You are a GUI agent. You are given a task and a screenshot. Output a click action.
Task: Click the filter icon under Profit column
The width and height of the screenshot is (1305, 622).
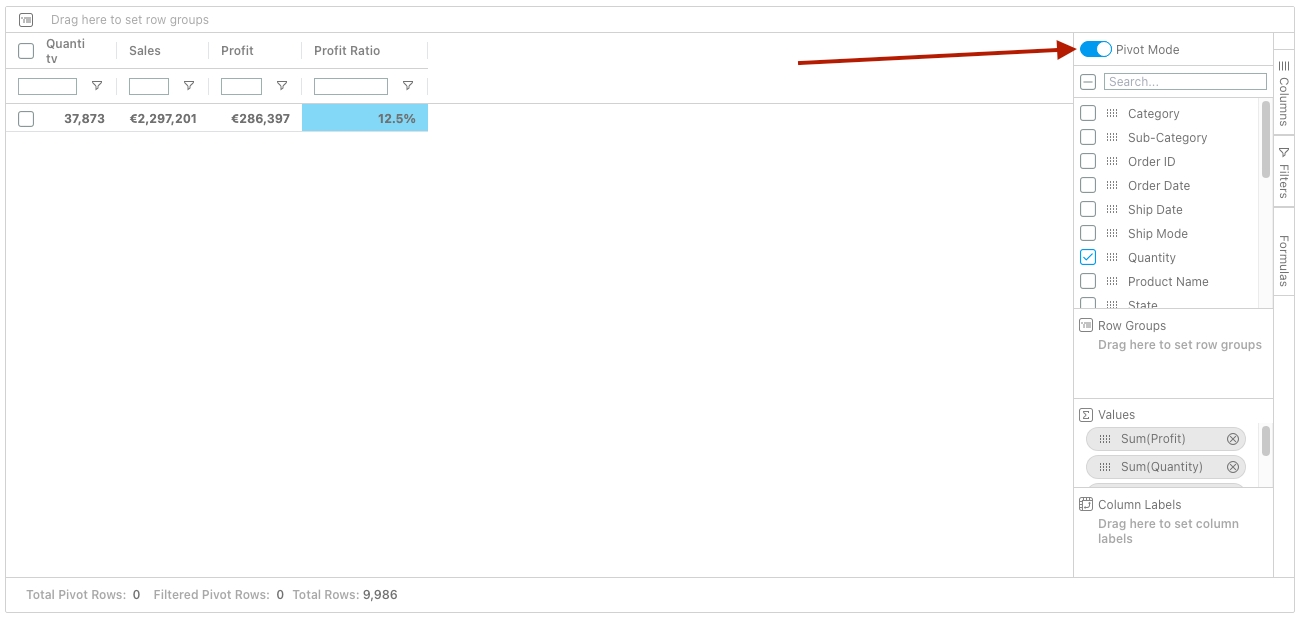coord(282,86)
